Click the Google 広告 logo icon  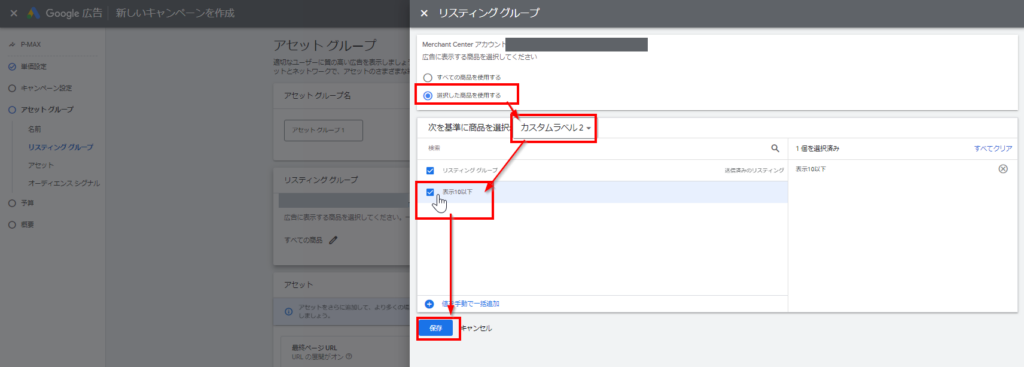click(x=34, y=13)
